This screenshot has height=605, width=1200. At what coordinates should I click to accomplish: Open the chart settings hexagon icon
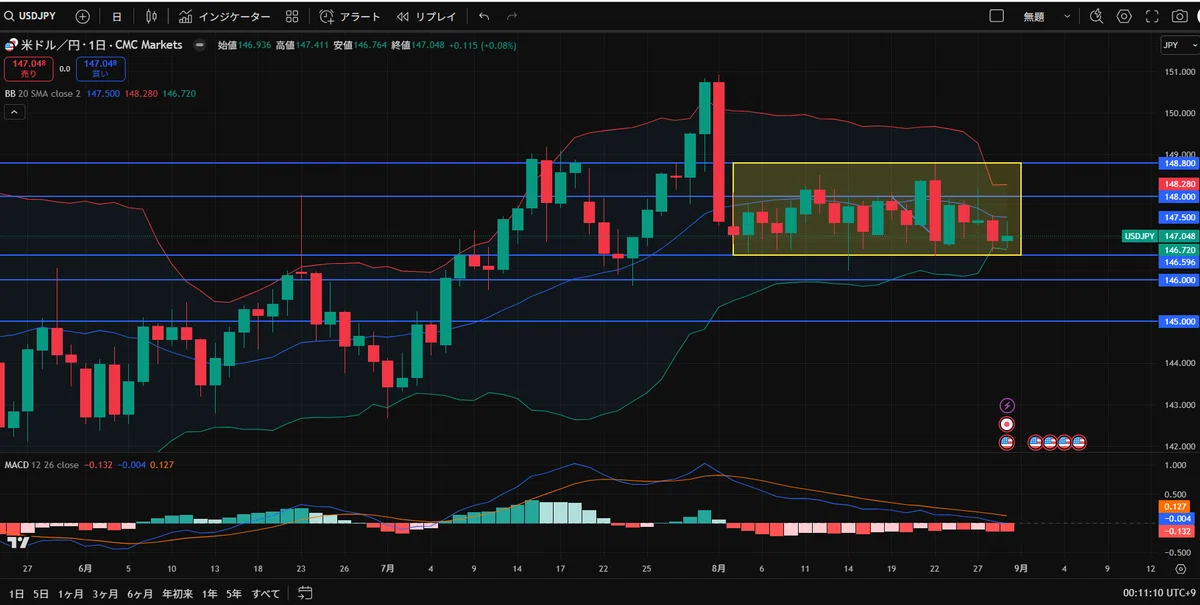[1124, 16]
